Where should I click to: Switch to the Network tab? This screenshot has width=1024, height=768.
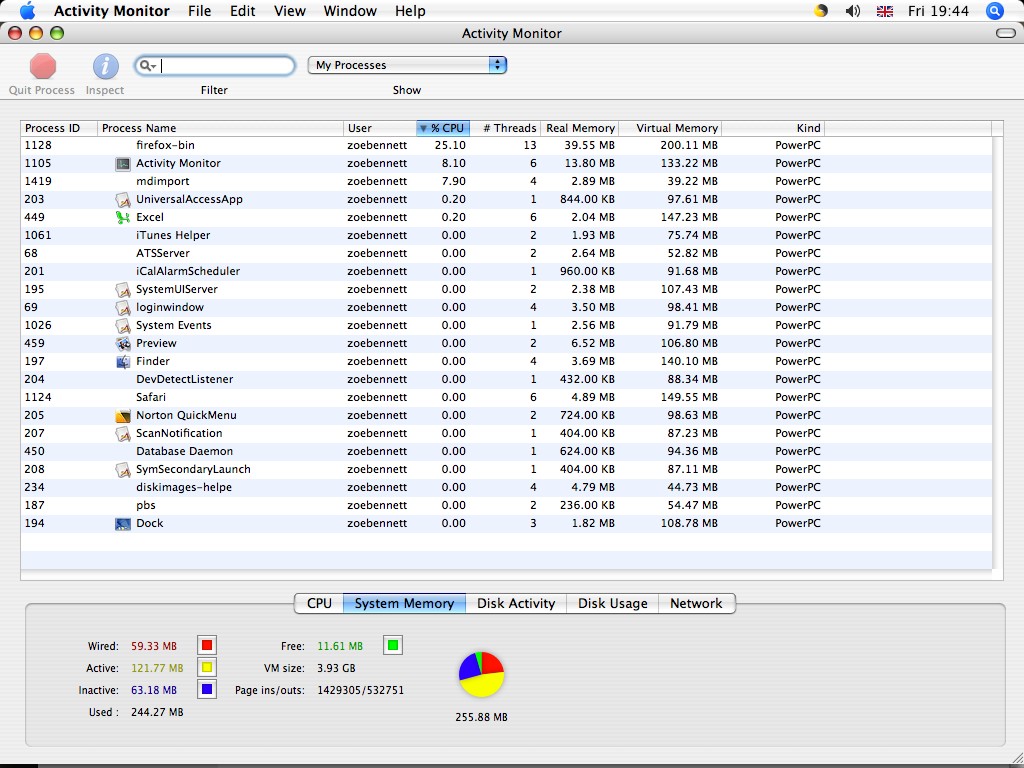click(696, 603)
